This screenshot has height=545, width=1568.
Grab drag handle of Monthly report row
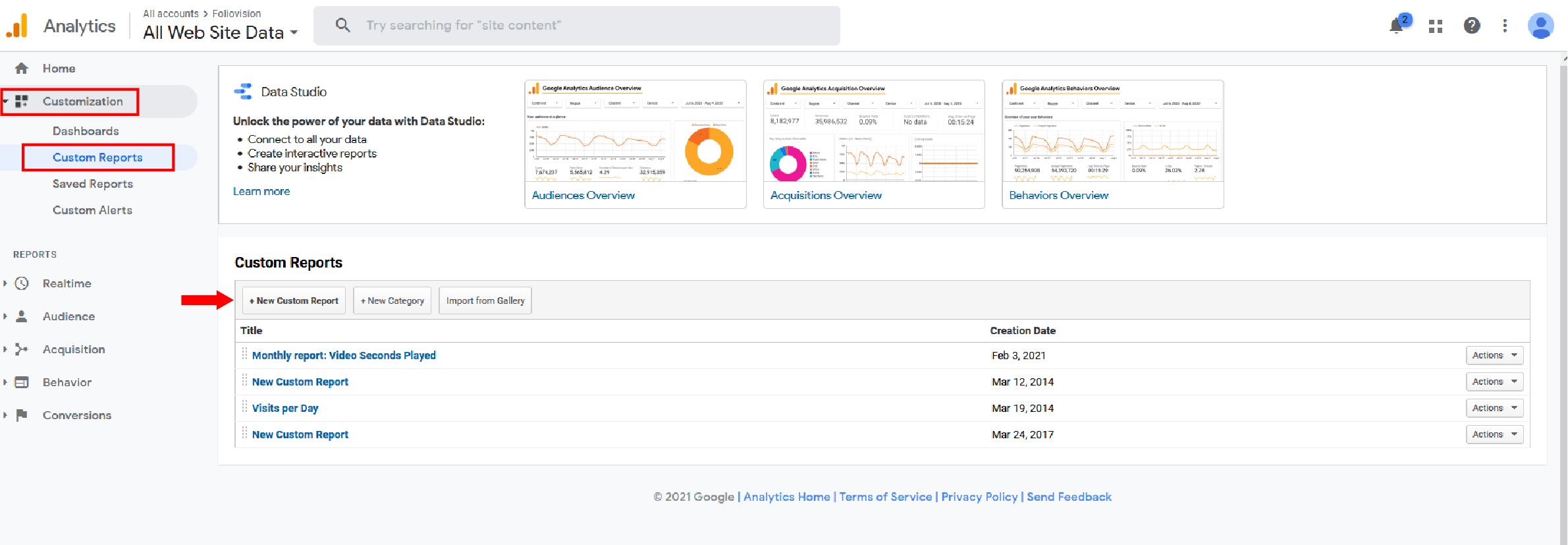(x=244, y=355)
